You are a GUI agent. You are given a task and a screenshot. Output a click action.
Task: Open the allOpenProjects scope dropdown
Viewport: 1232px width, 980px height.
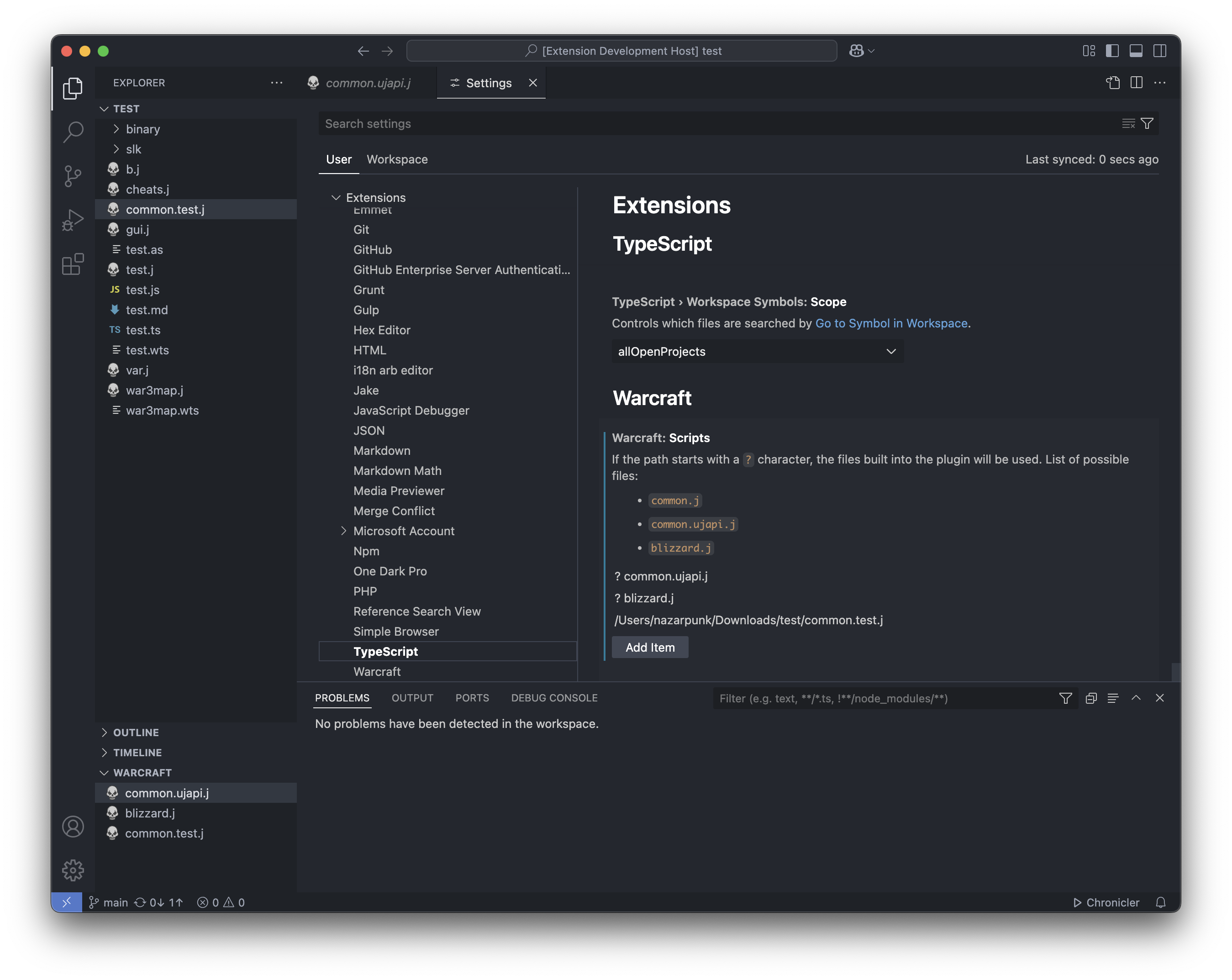pyautogui.click(x=757, y=352)
